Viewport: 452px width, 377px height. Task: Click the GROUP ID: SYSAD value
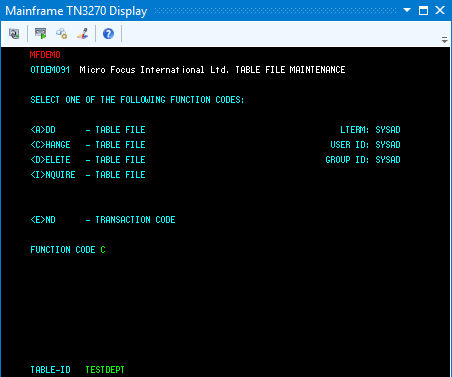tap(388, 160)
